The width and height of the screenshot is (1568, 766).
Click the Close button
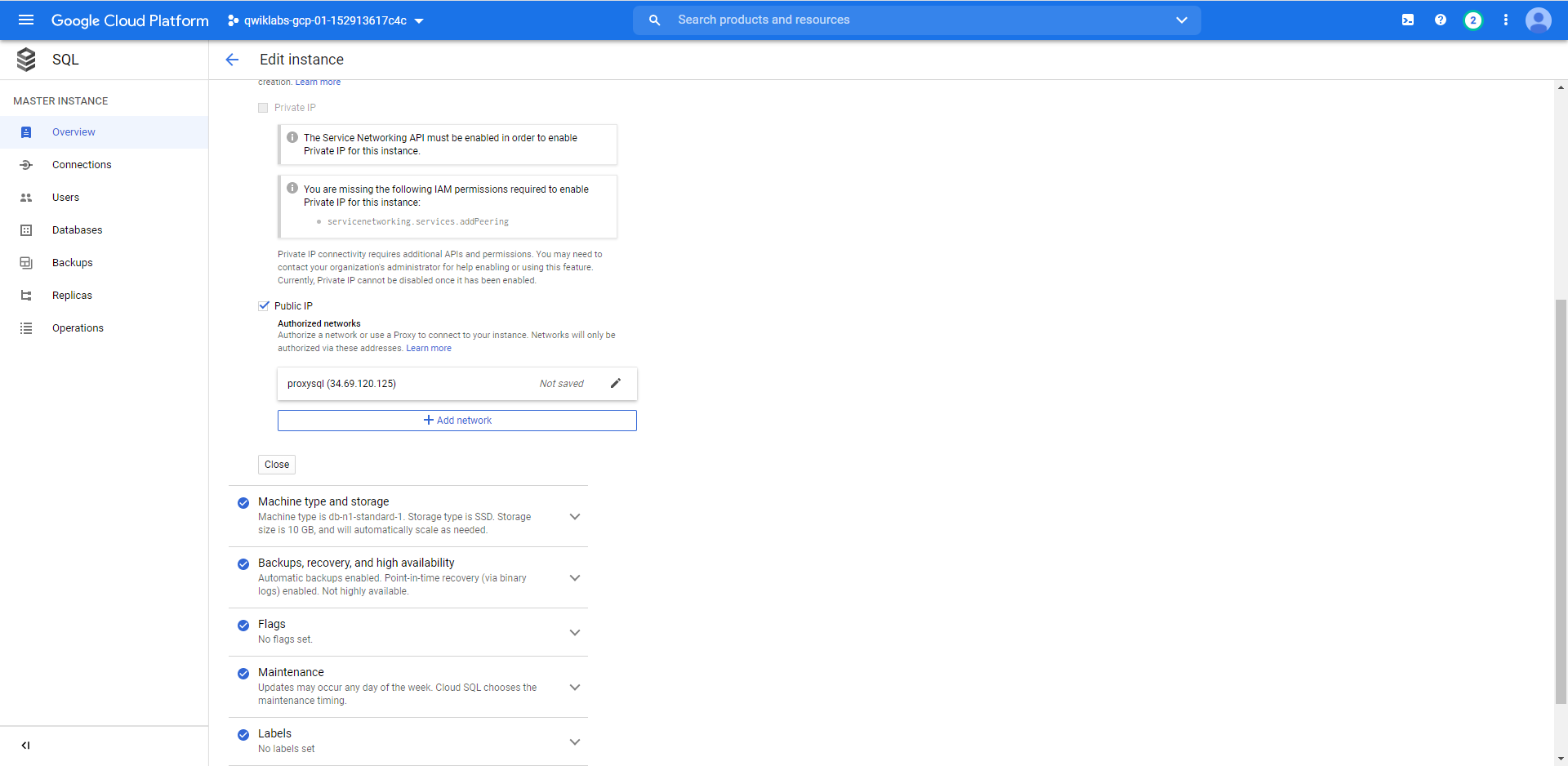coord(277,465)
